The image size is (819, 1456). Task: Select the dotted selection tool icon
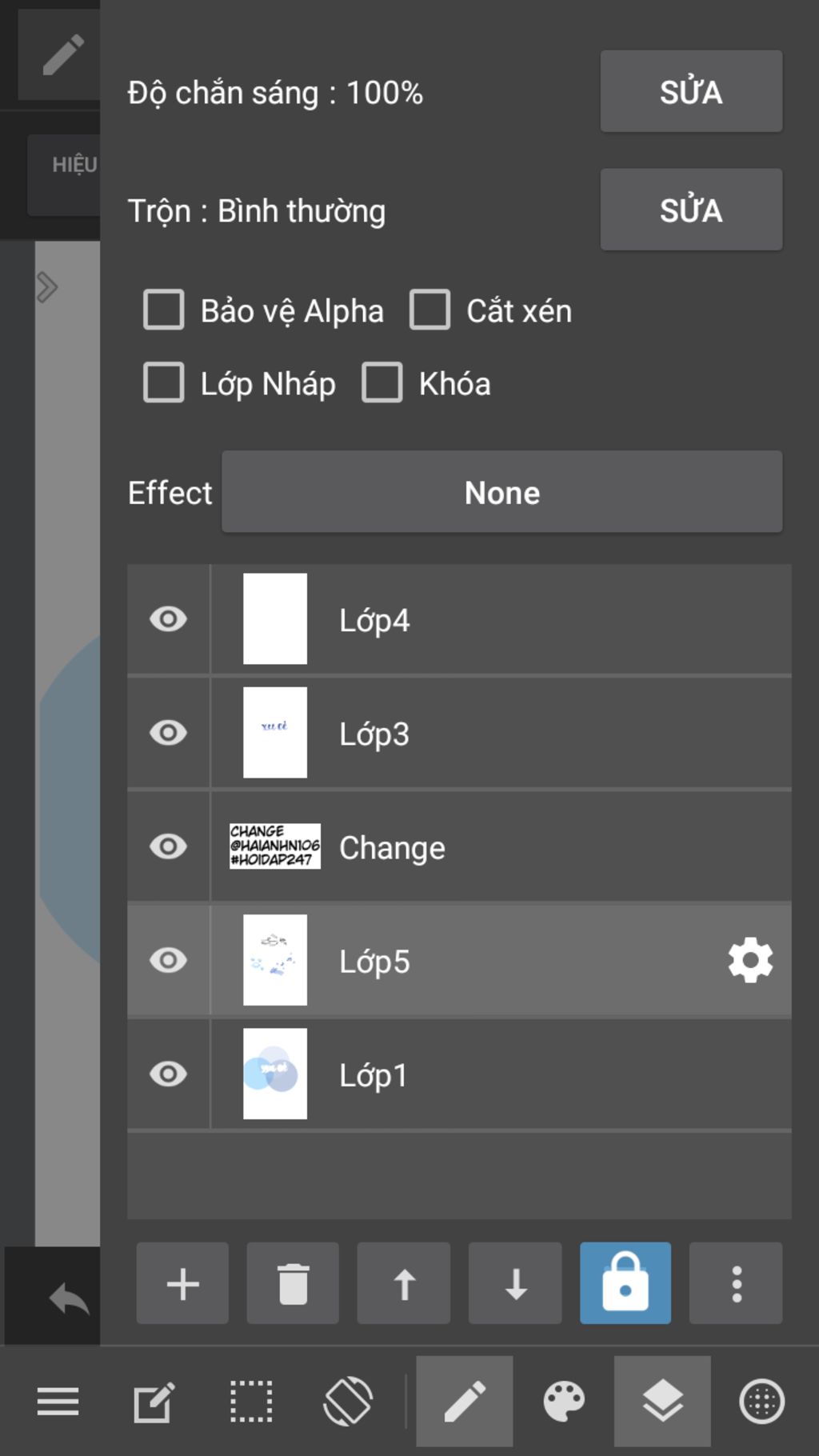pos(251,1402)
